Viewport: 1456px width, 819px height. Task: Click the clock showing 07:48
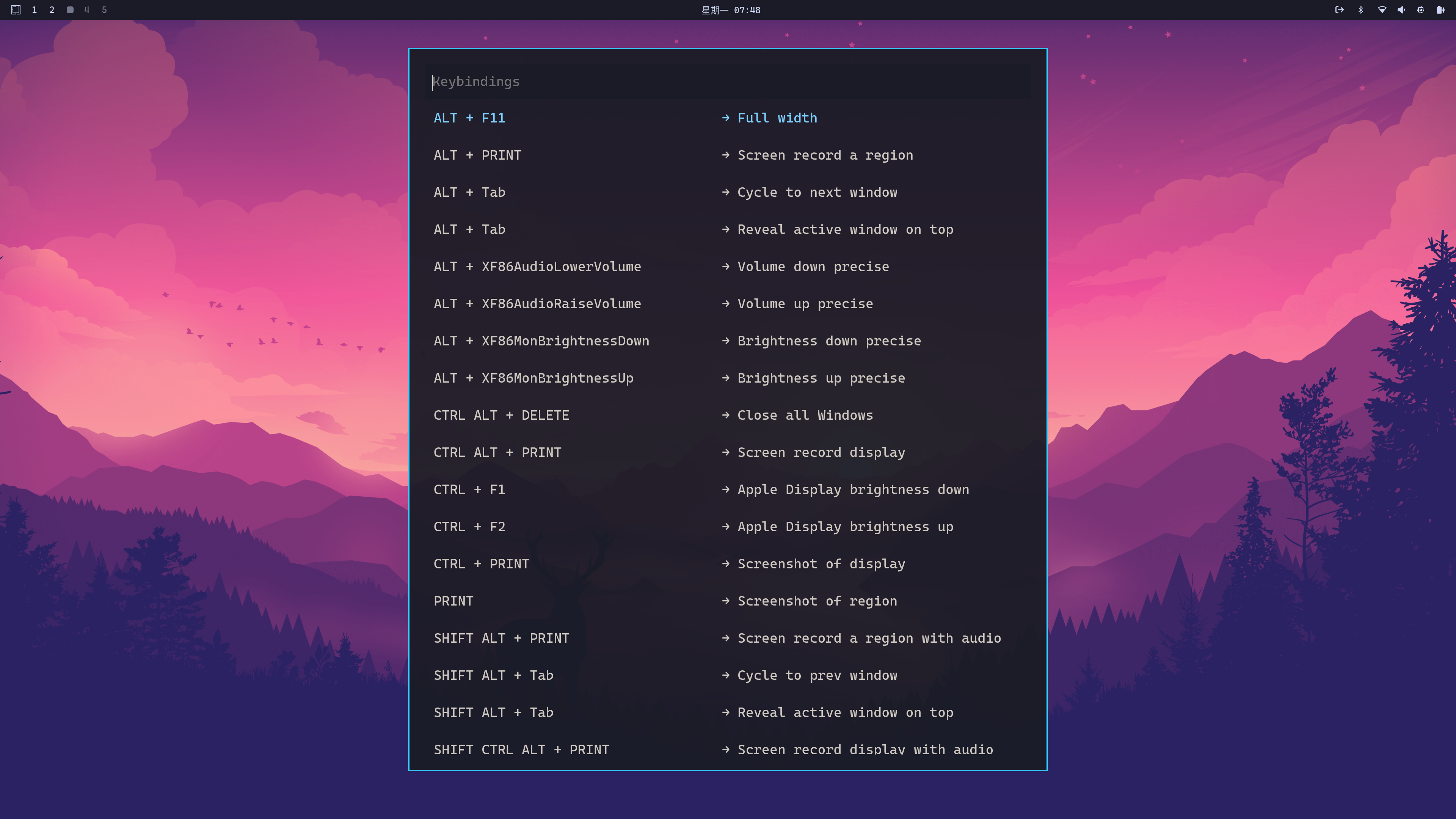pyautogui.click(x=731, y=10)
